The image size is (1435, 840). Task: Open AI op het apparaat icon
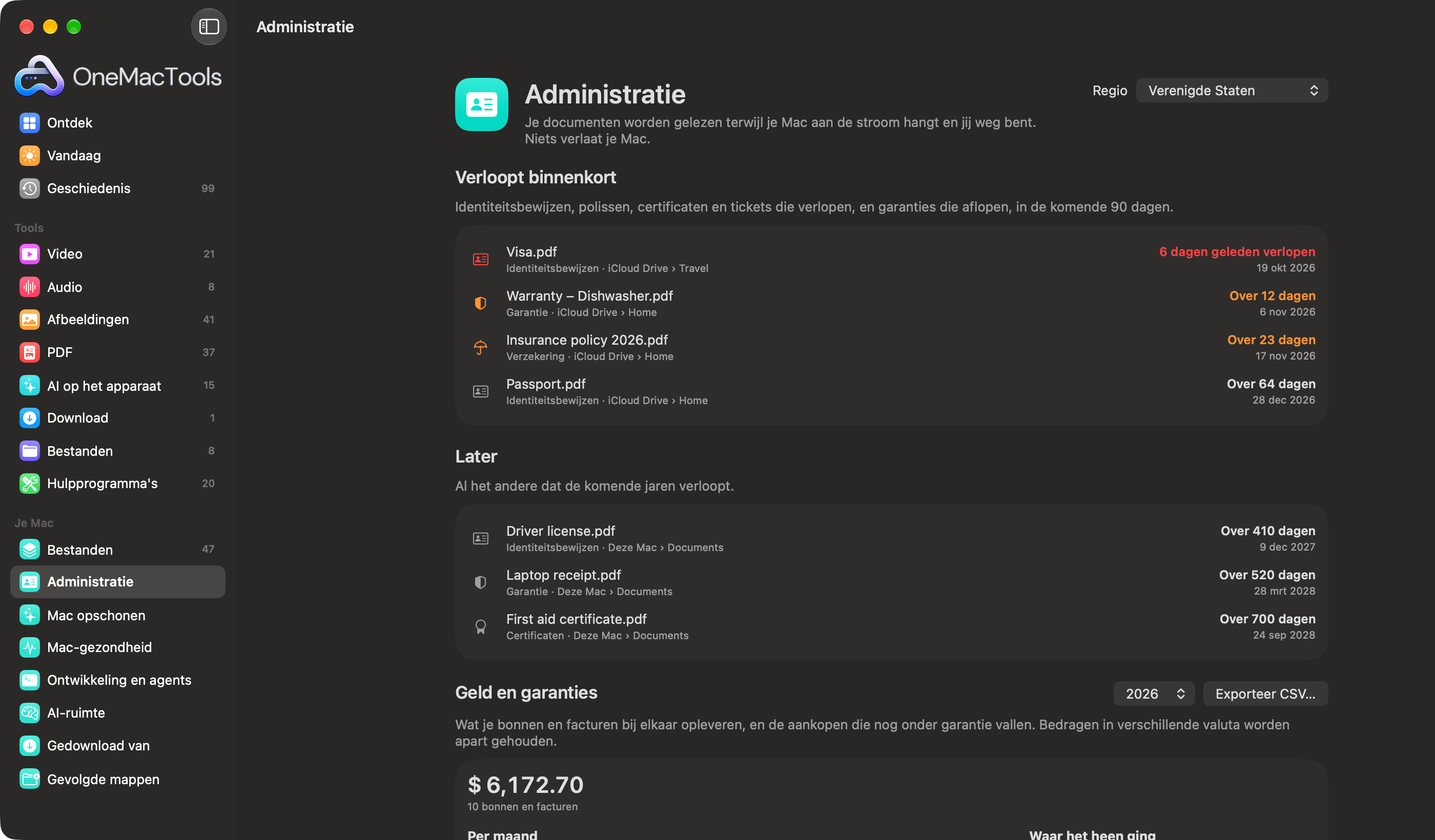[x=30, y=385]
